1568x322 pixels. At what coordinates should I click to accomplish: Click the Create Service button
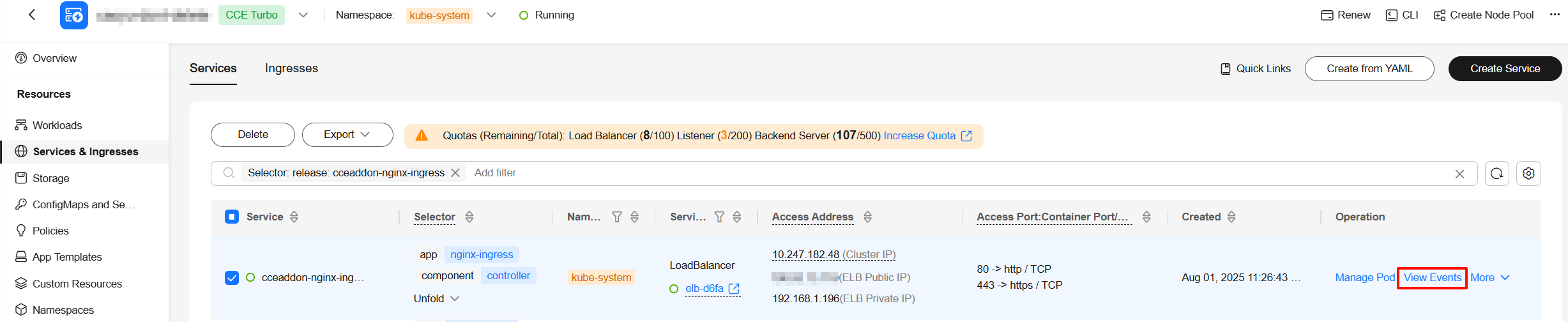pyautogui.click(x=1505, y=68)
